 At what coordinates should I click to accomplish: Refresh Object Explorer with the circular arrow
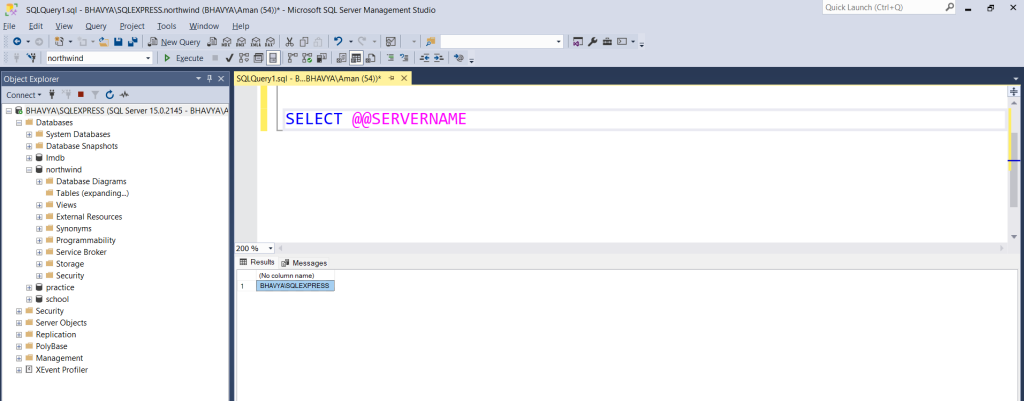point(110,95)
